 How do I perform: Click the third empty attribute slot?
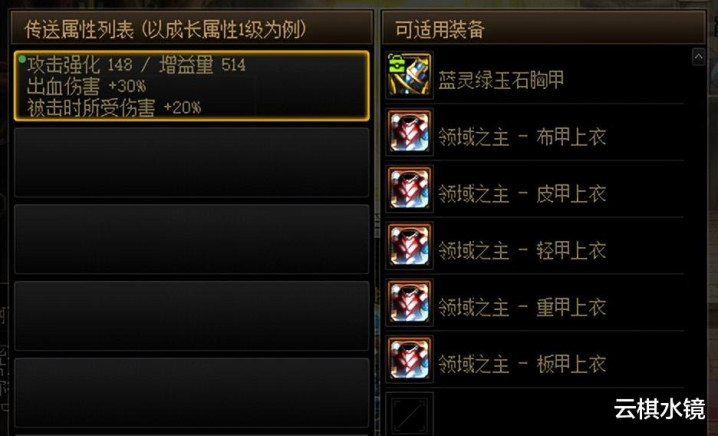(191, 316)
